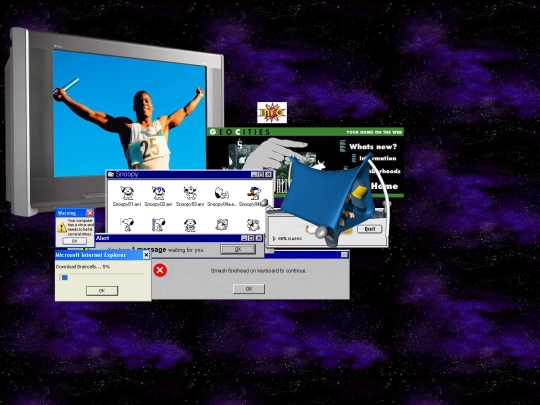
Task: Select the front-facing Snoopy icon in blue shirt
Action: (190, 225)
